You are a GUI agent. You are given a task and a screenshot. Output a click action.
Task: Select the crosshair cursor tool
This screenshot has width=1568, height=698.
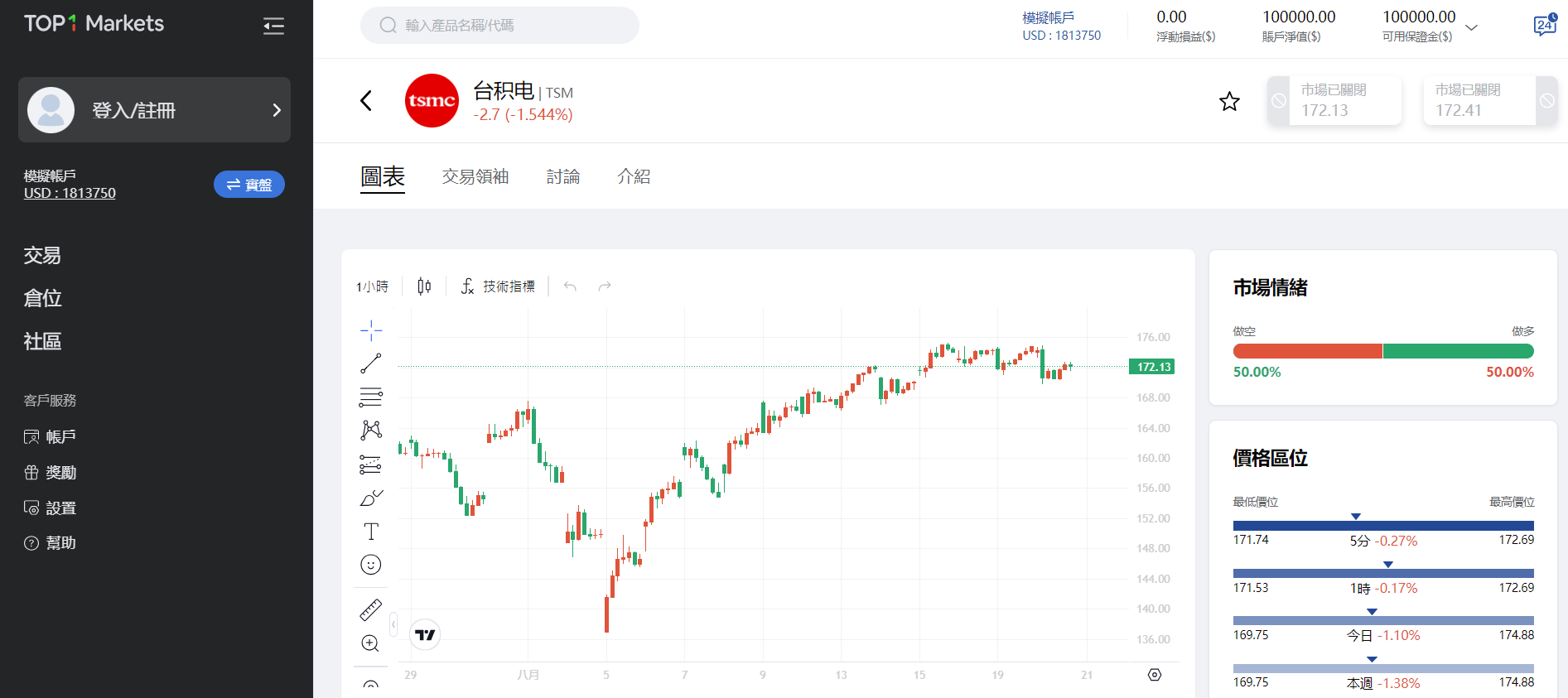point(371,330)
